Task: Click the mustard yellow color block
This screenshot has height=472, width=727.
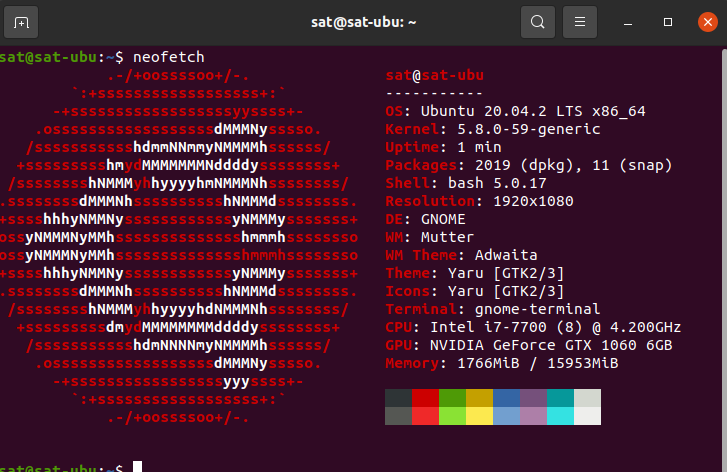Action: 479,398
